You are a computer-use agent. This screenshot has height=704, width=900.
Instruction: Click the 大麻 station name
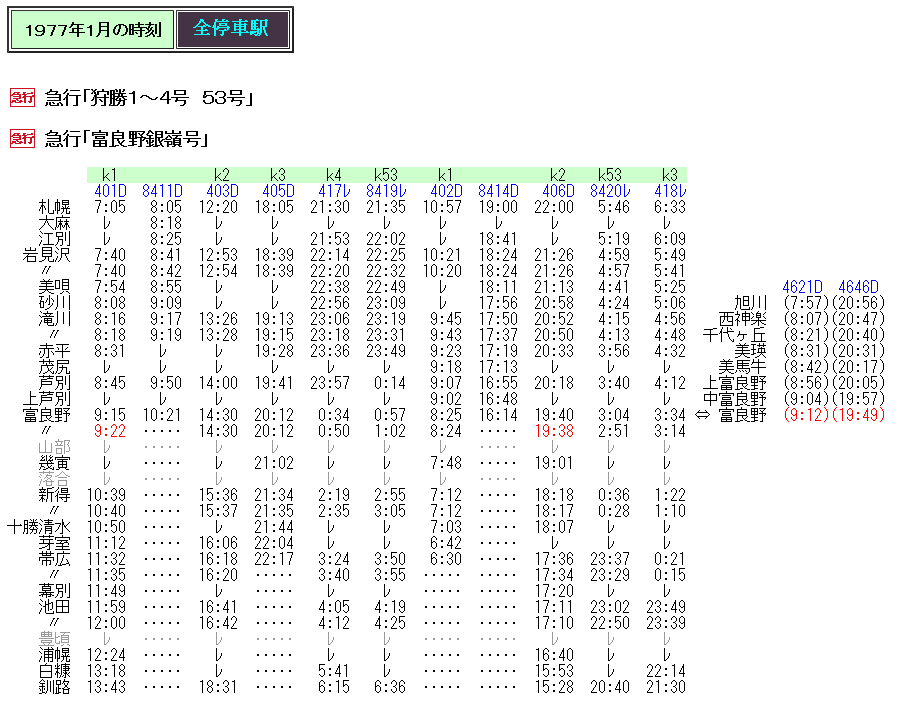click(55, 223)
